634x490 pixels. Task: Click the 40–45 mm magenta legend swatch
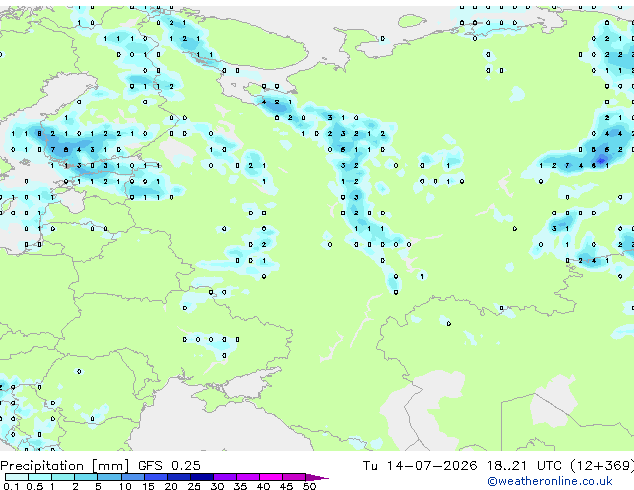click(x=271, y=477)
